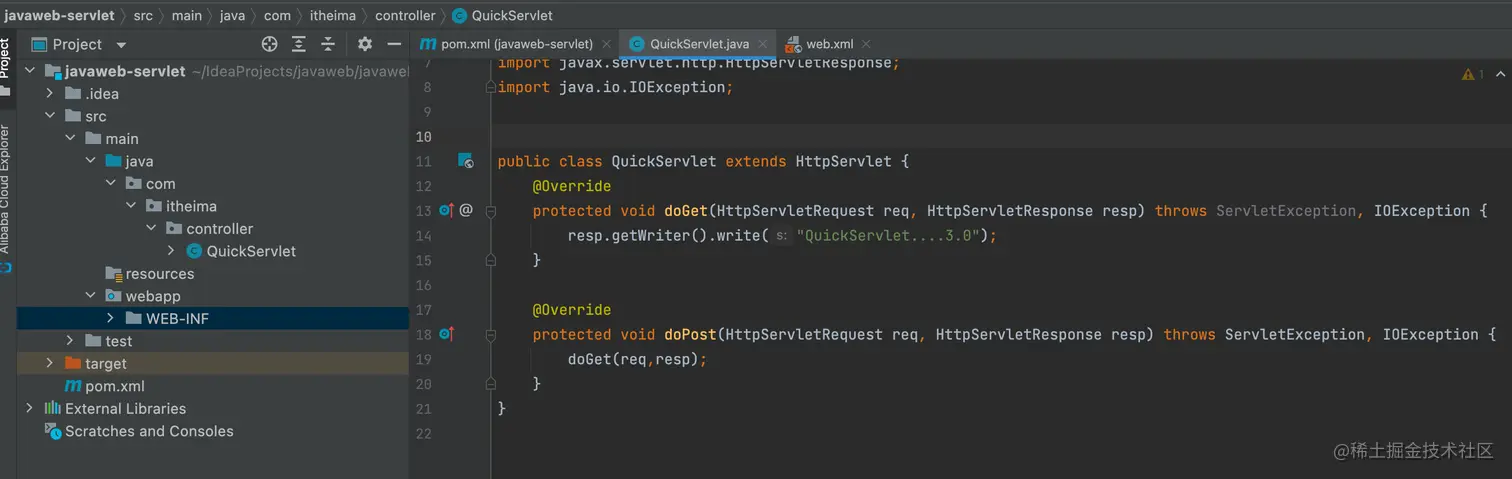Click the warning indicator icon in the editor corner

tap(1469, 74)
